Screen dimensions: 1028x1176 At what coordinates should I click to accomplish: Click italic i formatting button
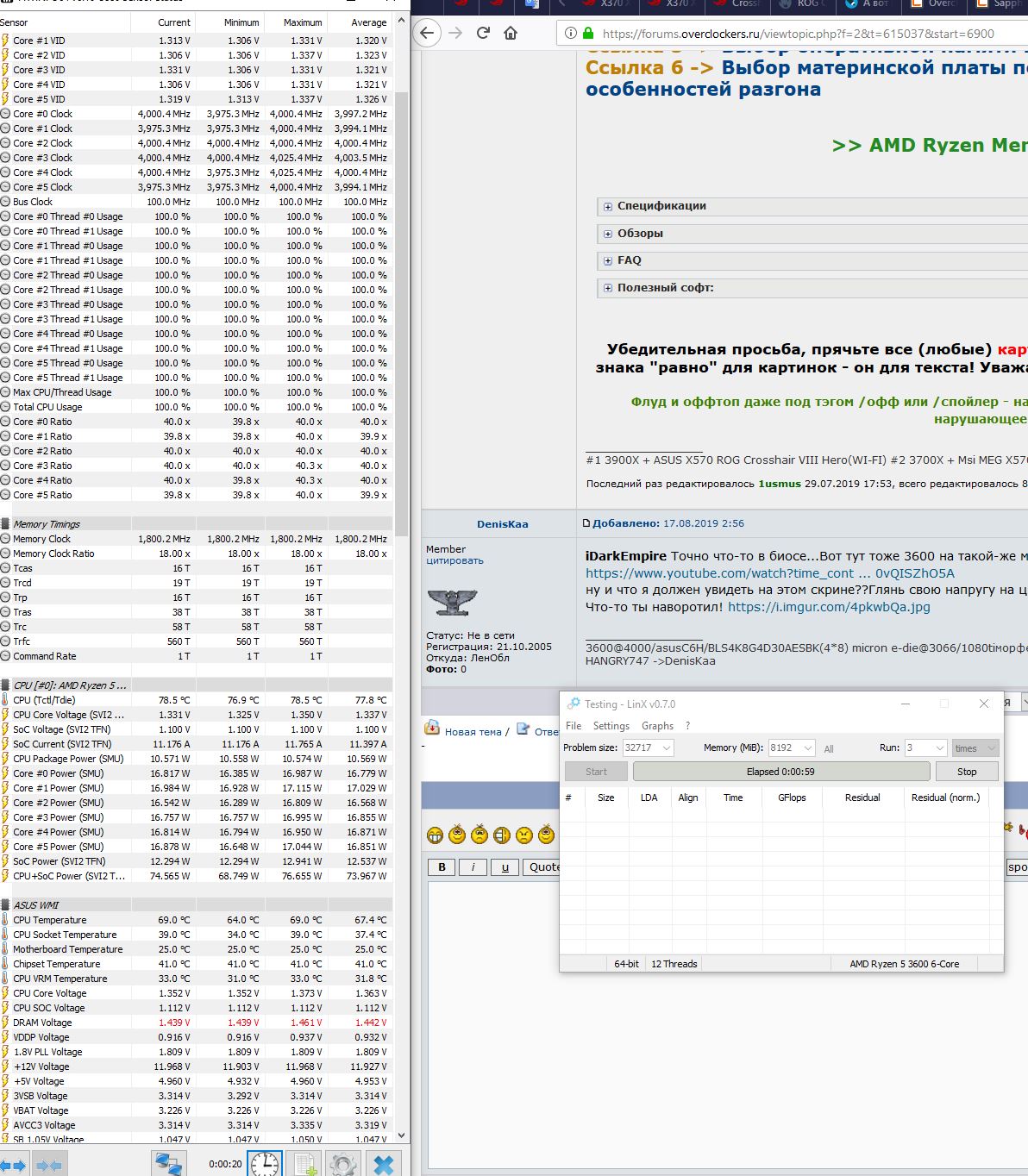[x=473, y=867]
